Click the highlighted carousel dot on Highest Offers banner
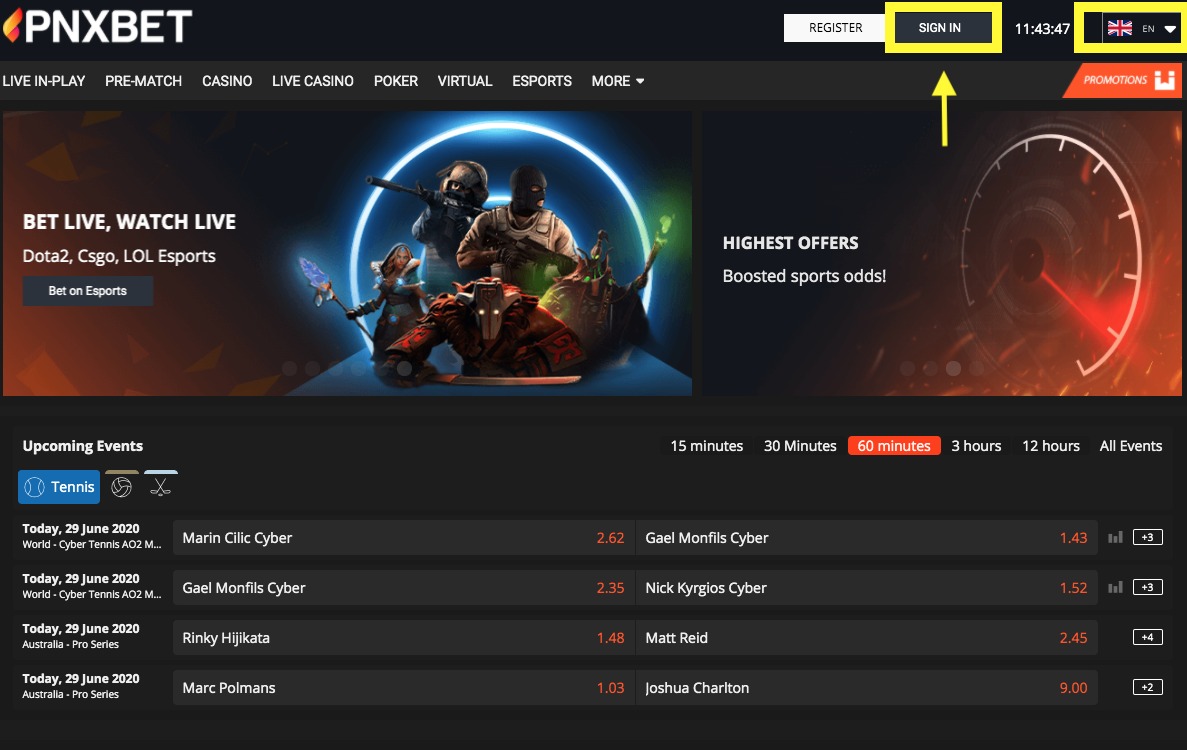The height and width of the screenshot is (750, 1187). pos(954,368)
